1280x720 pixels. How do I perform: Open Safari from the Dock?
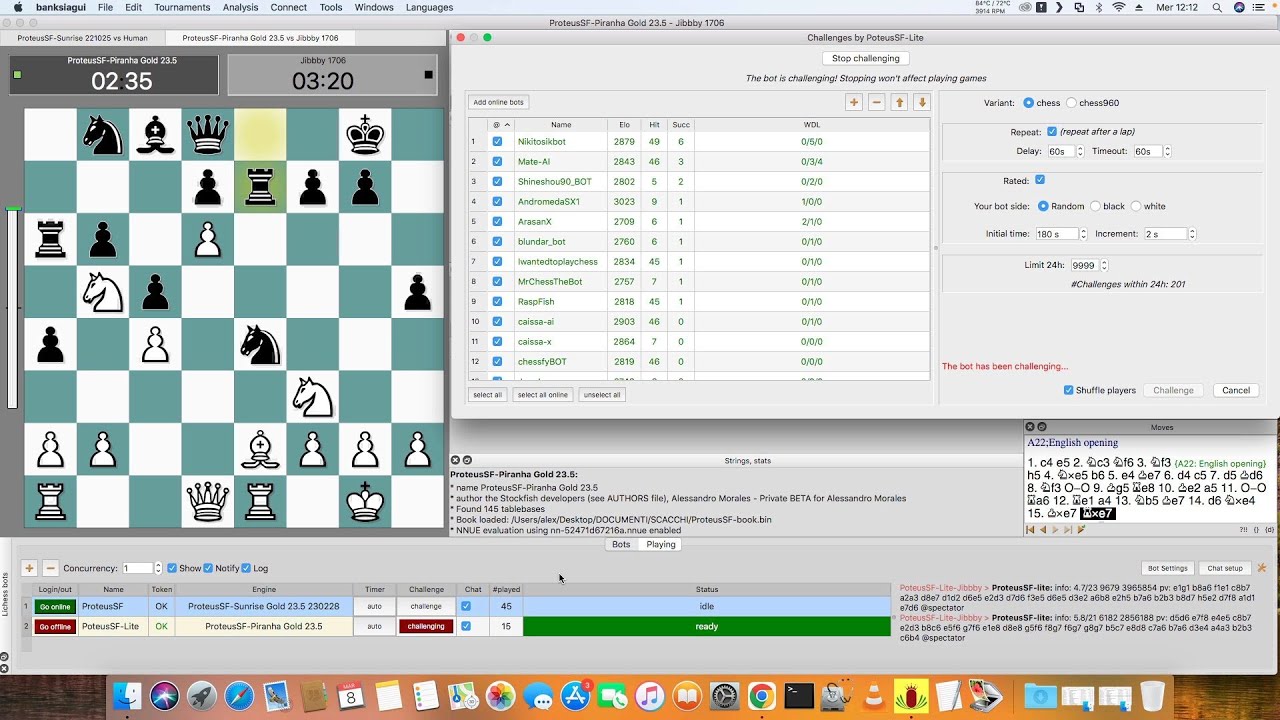coord(239,696)
